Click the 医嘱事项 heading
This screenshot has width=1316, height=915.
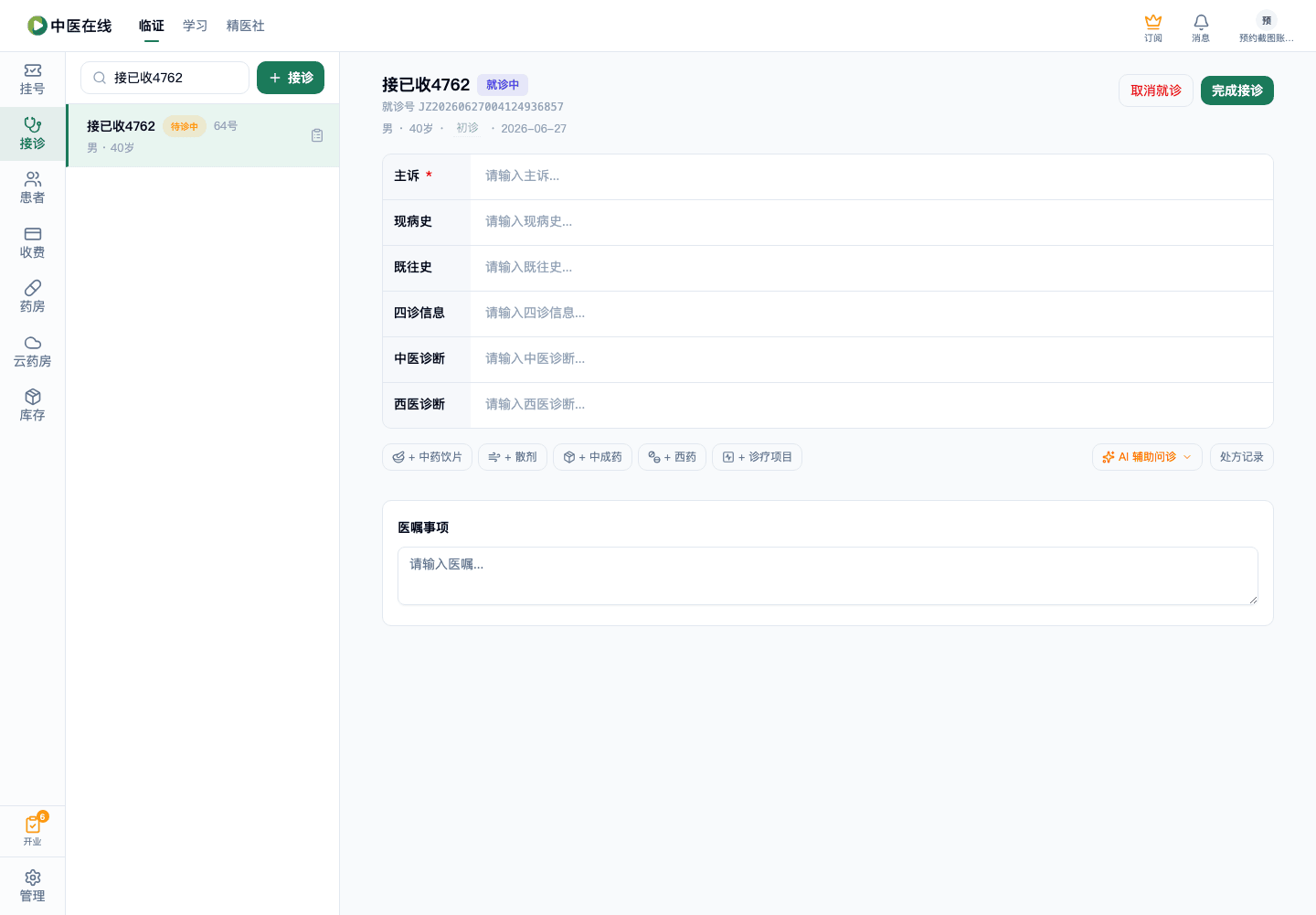423,527
